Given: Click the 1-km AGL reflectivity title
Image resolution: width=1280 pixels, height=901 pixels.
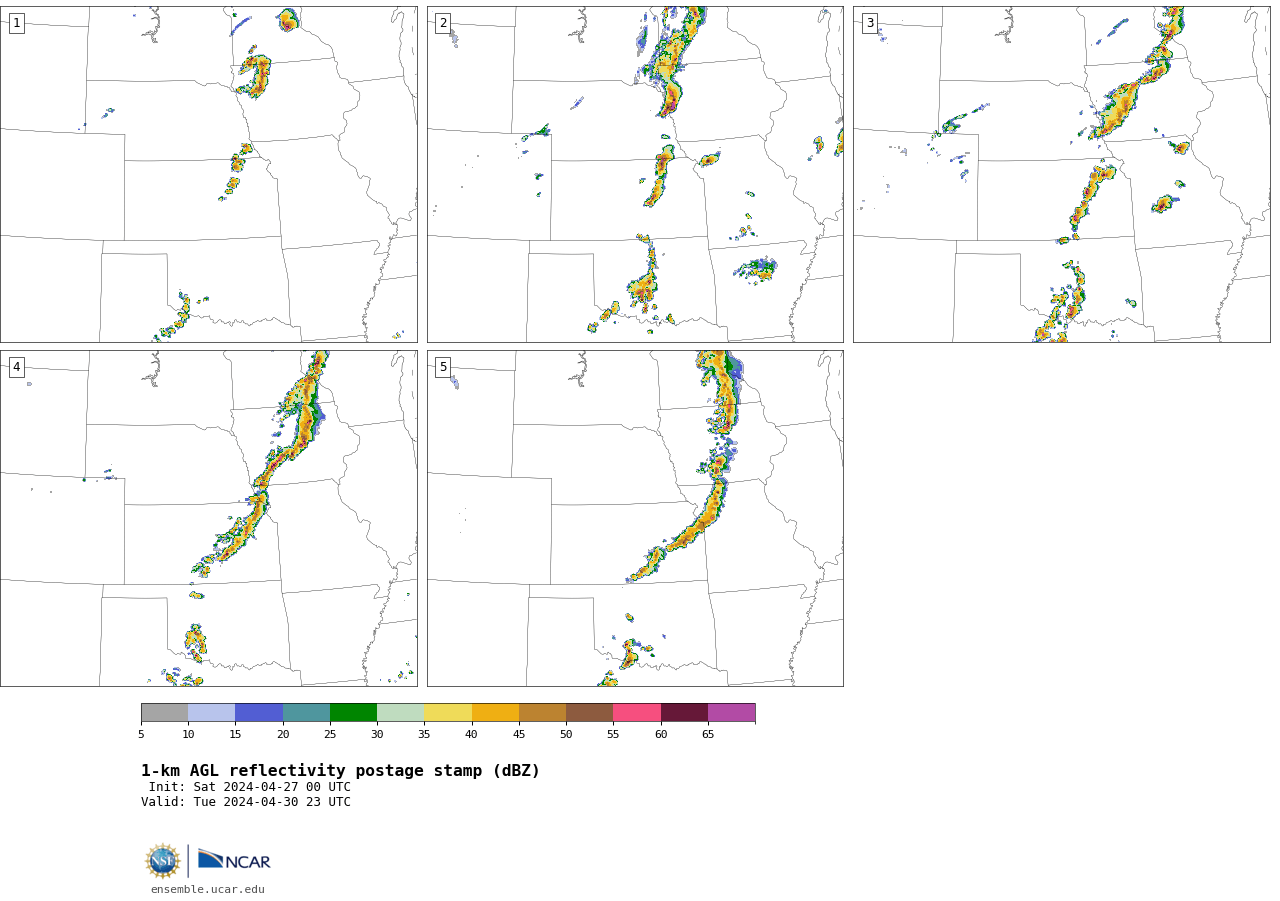Looking at the screenshot, I should [x=340, y=771].
